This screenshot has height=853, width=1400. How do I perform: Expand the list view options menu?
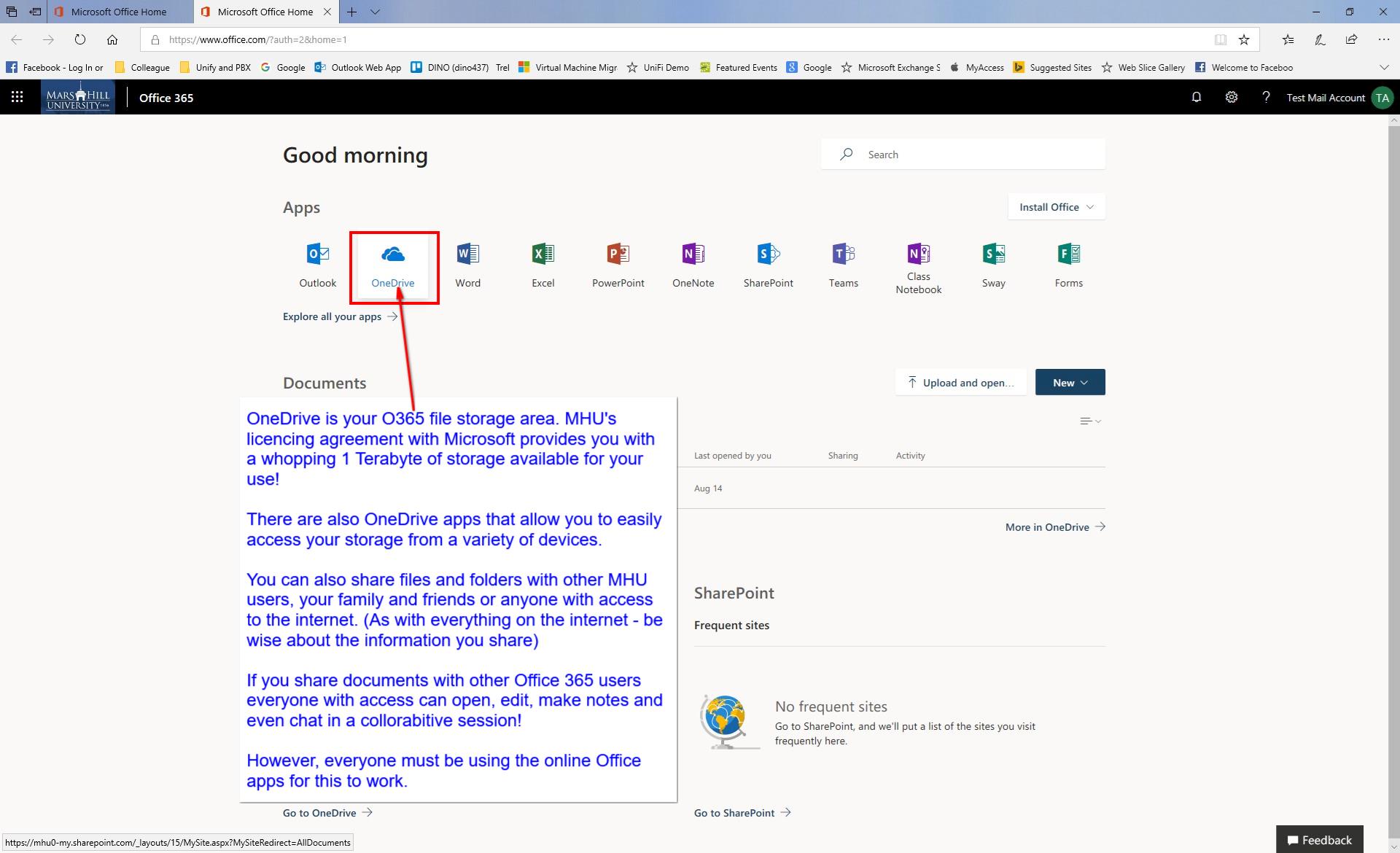click(x=1091, y=420)
